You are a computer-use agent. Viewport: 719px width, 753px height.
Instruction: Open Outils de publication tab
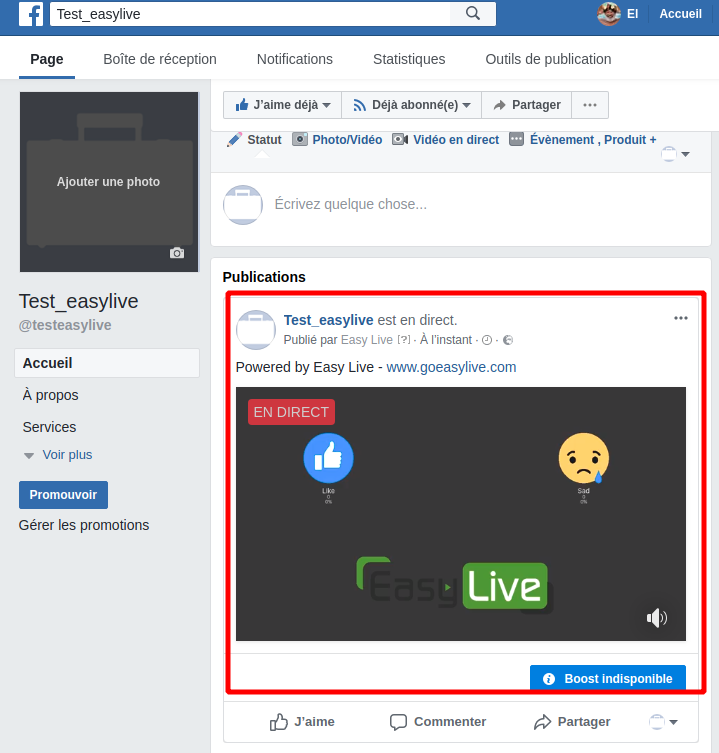(548, 59)
